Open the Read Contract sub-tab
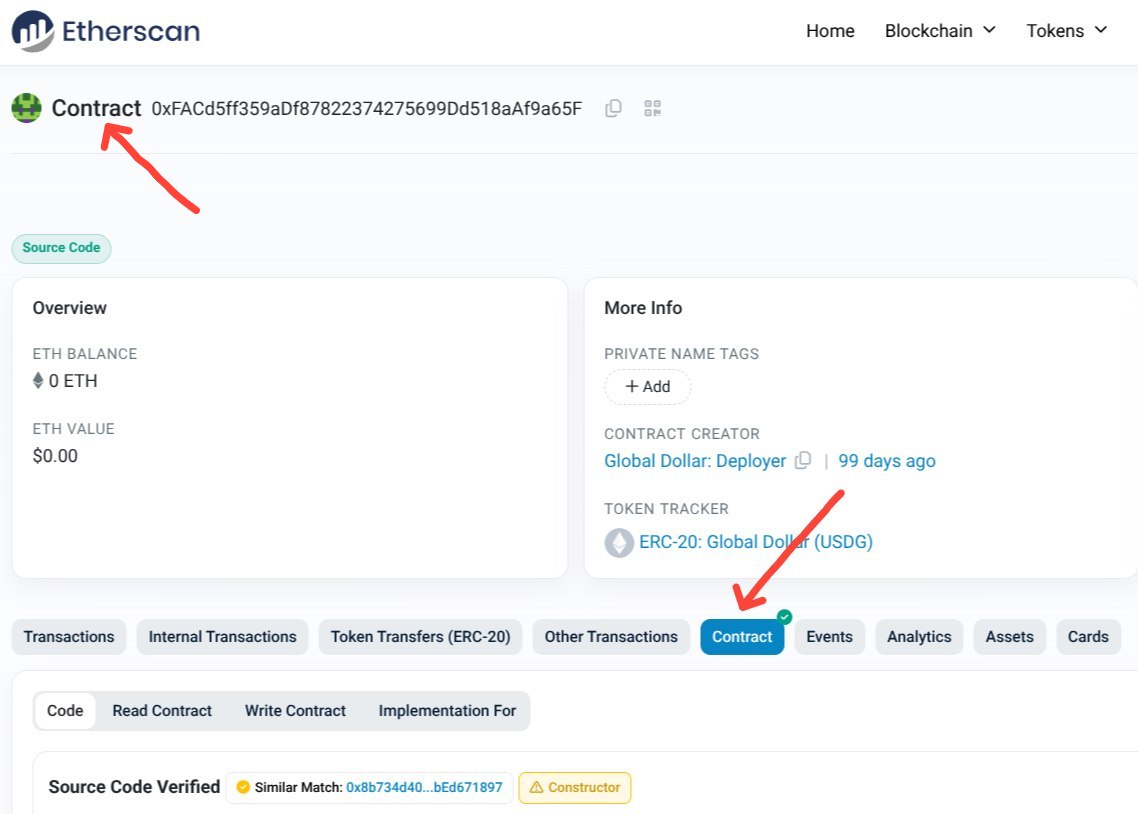 [x=162, y=711]
